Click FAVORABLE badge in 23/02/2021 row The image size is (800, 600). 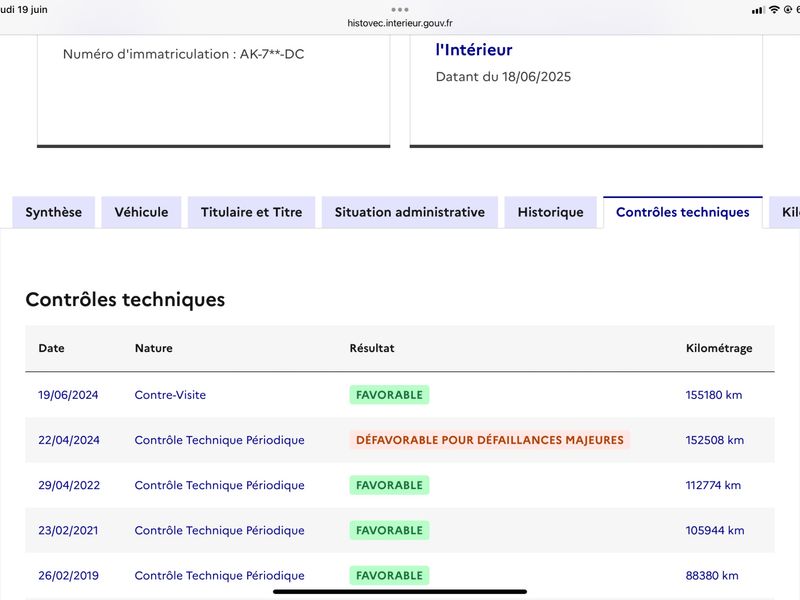click(389, 530)
